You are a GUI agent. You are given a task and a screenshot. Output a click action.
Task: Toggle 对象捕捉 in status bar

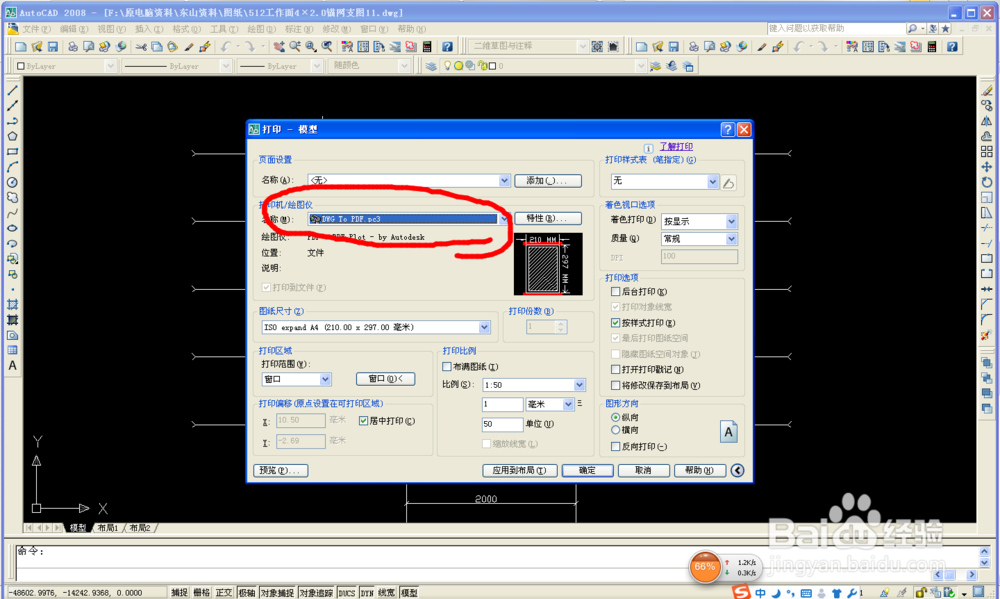(277, 593)
